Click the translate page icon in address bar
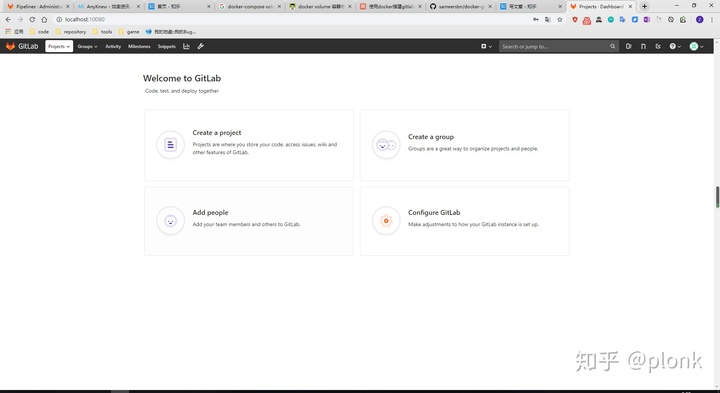The height and width of the screenshot is (393, 720). (548, 19)
